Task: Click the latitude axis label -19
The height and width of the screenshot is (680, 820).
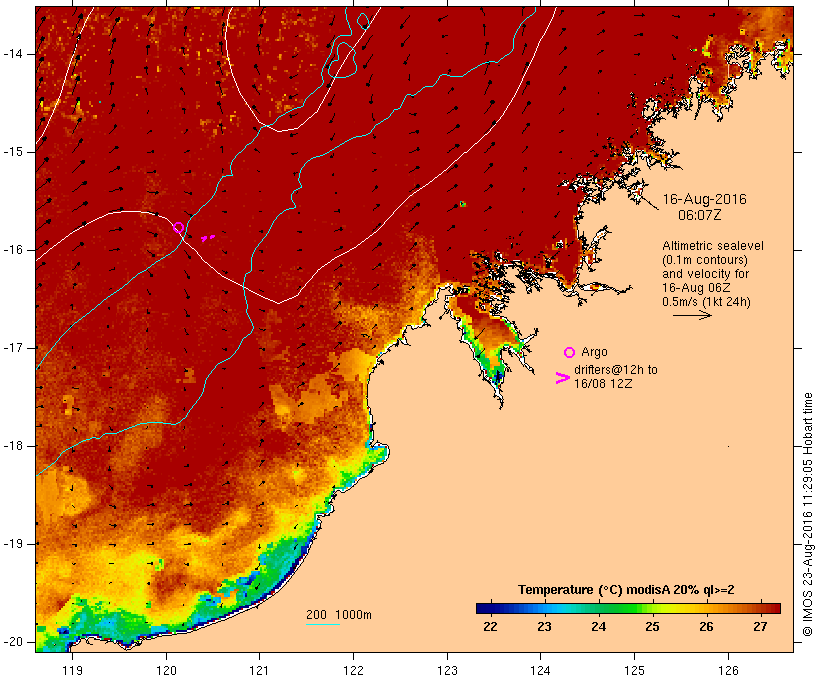Action: pyautogui.click(x=13, y=544)
